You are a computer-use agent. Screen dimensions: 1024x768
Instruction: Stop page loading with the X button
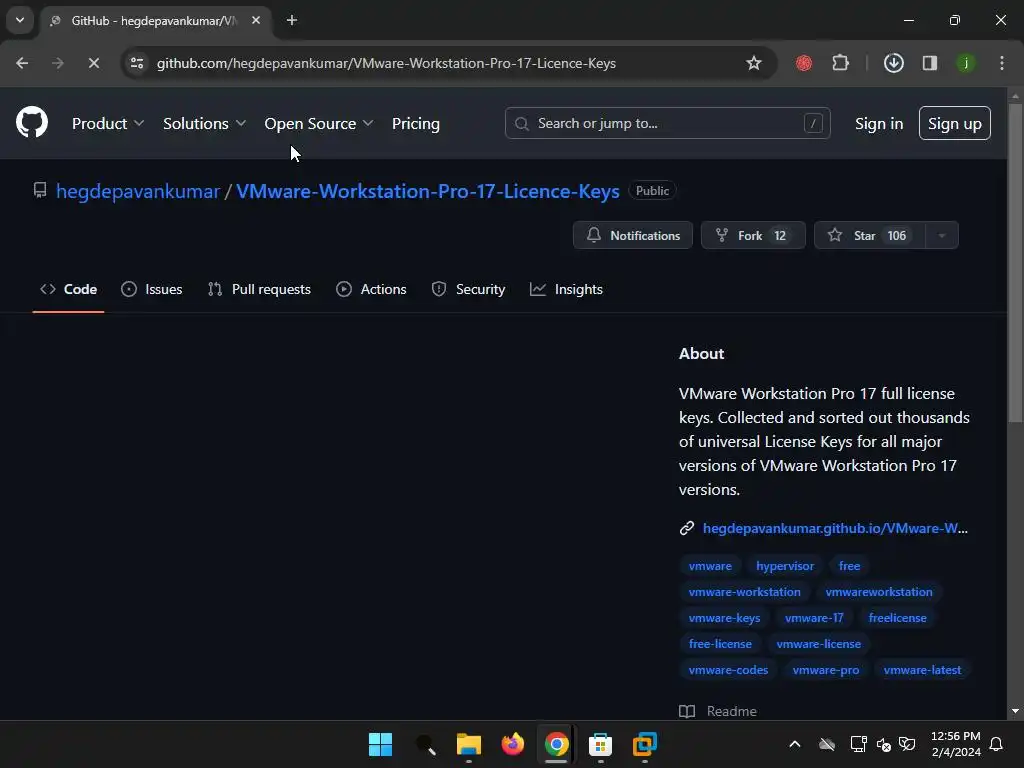[x=93, y=63]
